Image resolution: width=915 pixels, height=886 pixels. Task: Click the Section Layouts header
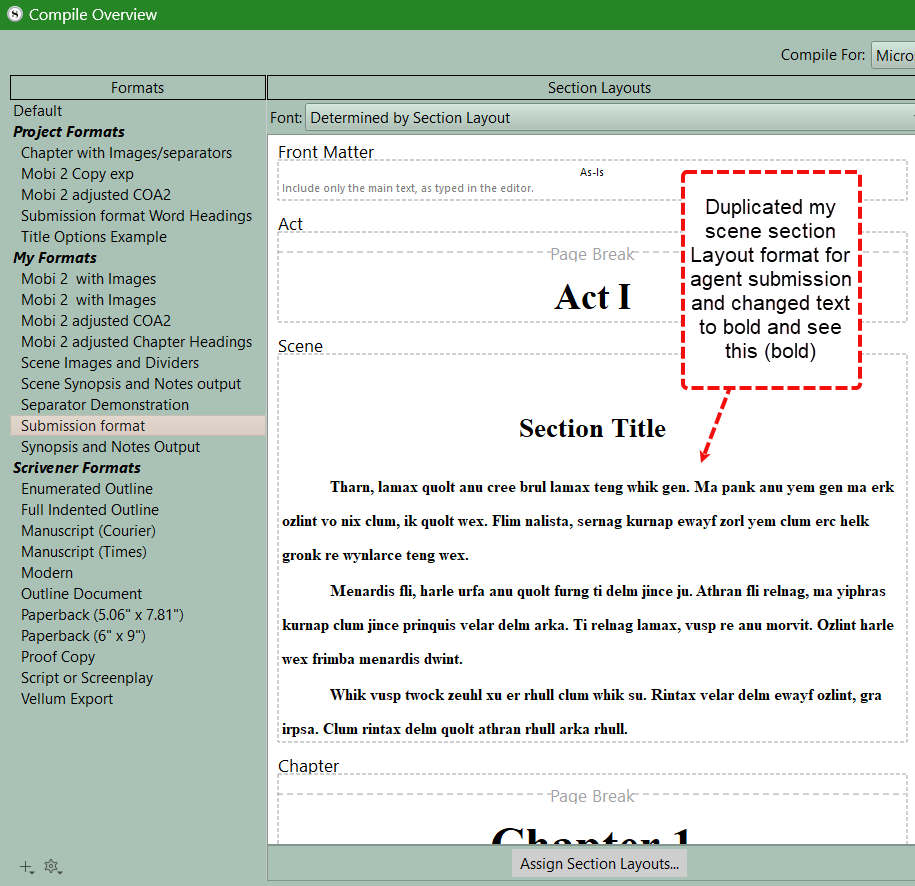pyautogui.click(x=599, y=88)
